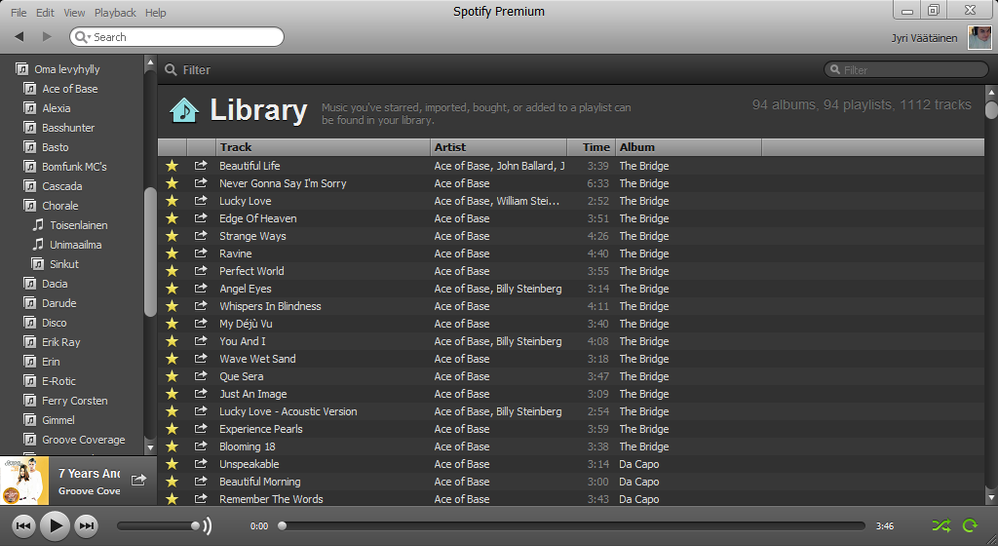Select the Toisenlainen album under Chorale
This screenshot has height=546, width=998.
[78, 225]
